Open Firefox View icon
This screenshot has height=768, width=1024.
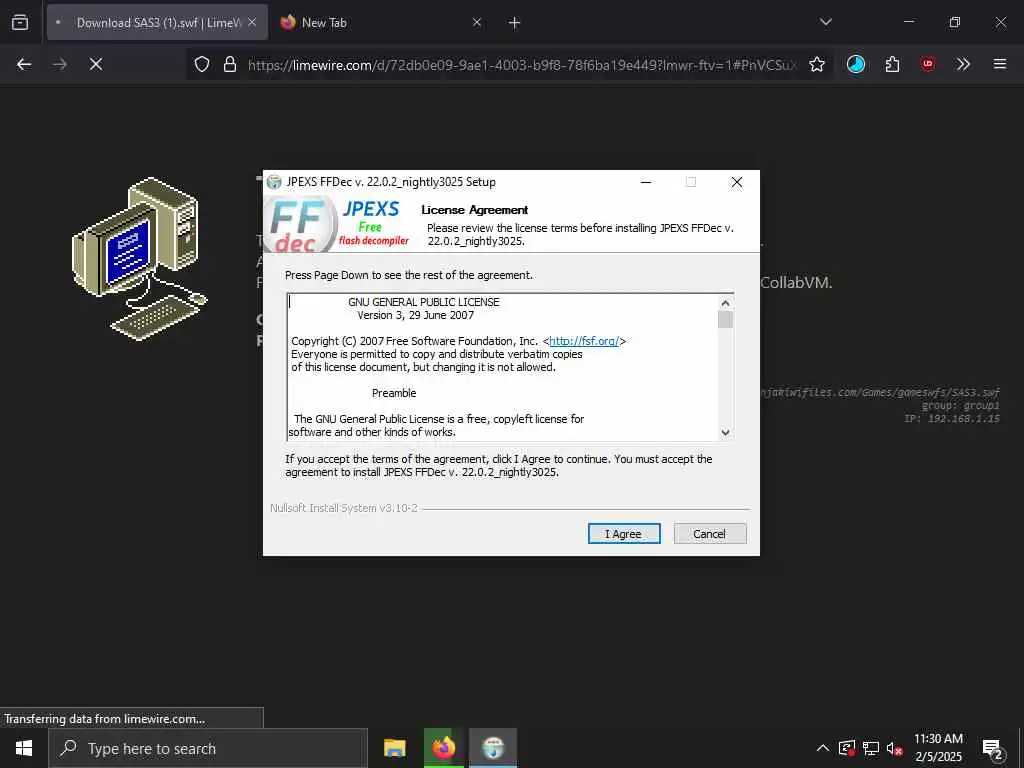[20, 23]
